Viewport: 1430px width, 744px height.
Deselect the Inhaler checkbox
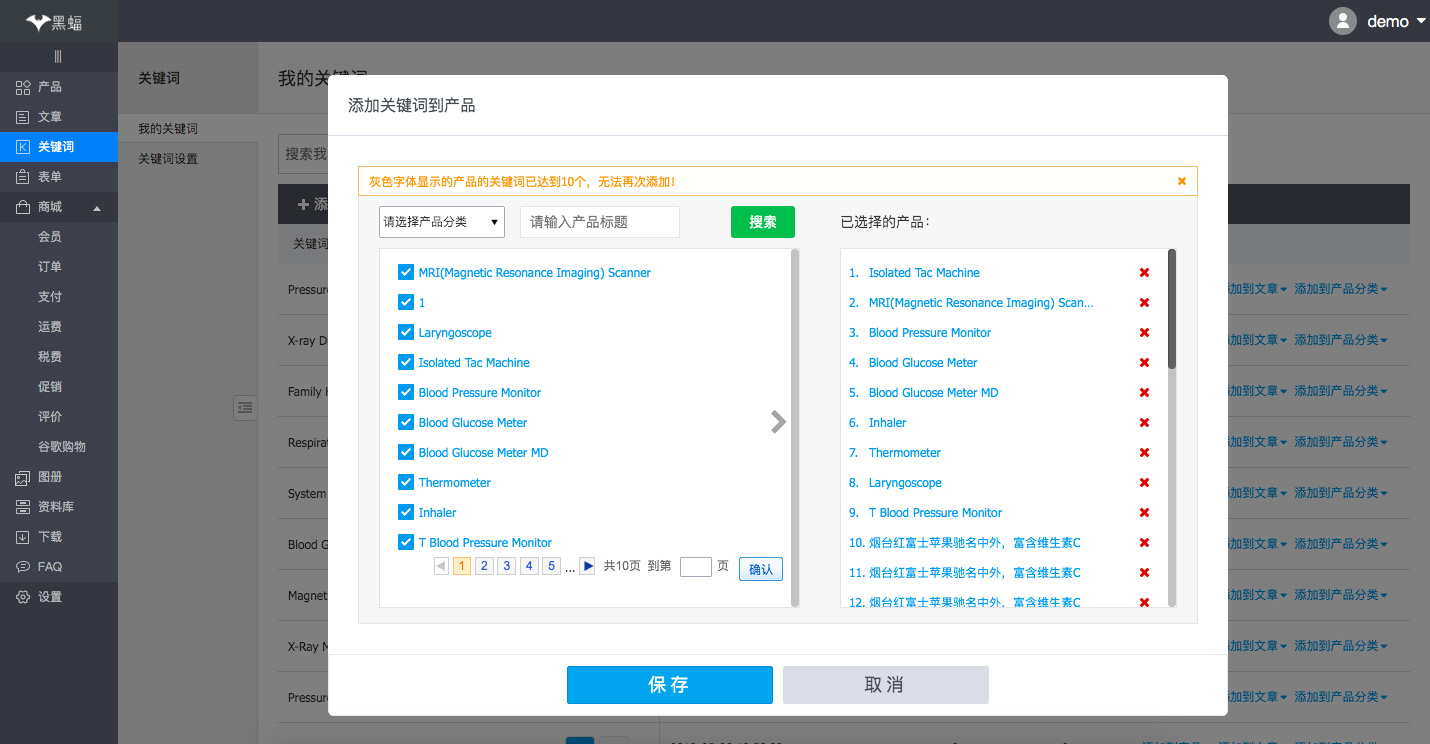[x=406, y=512]
